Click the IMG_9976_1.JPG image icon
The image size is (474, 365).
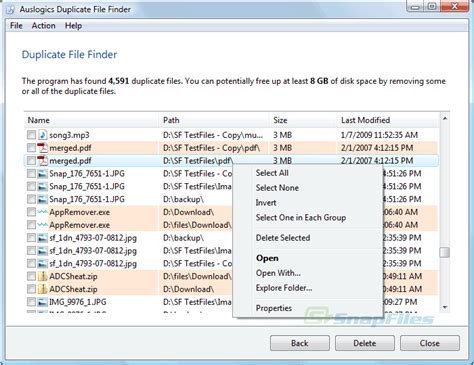tap(42, 302)
